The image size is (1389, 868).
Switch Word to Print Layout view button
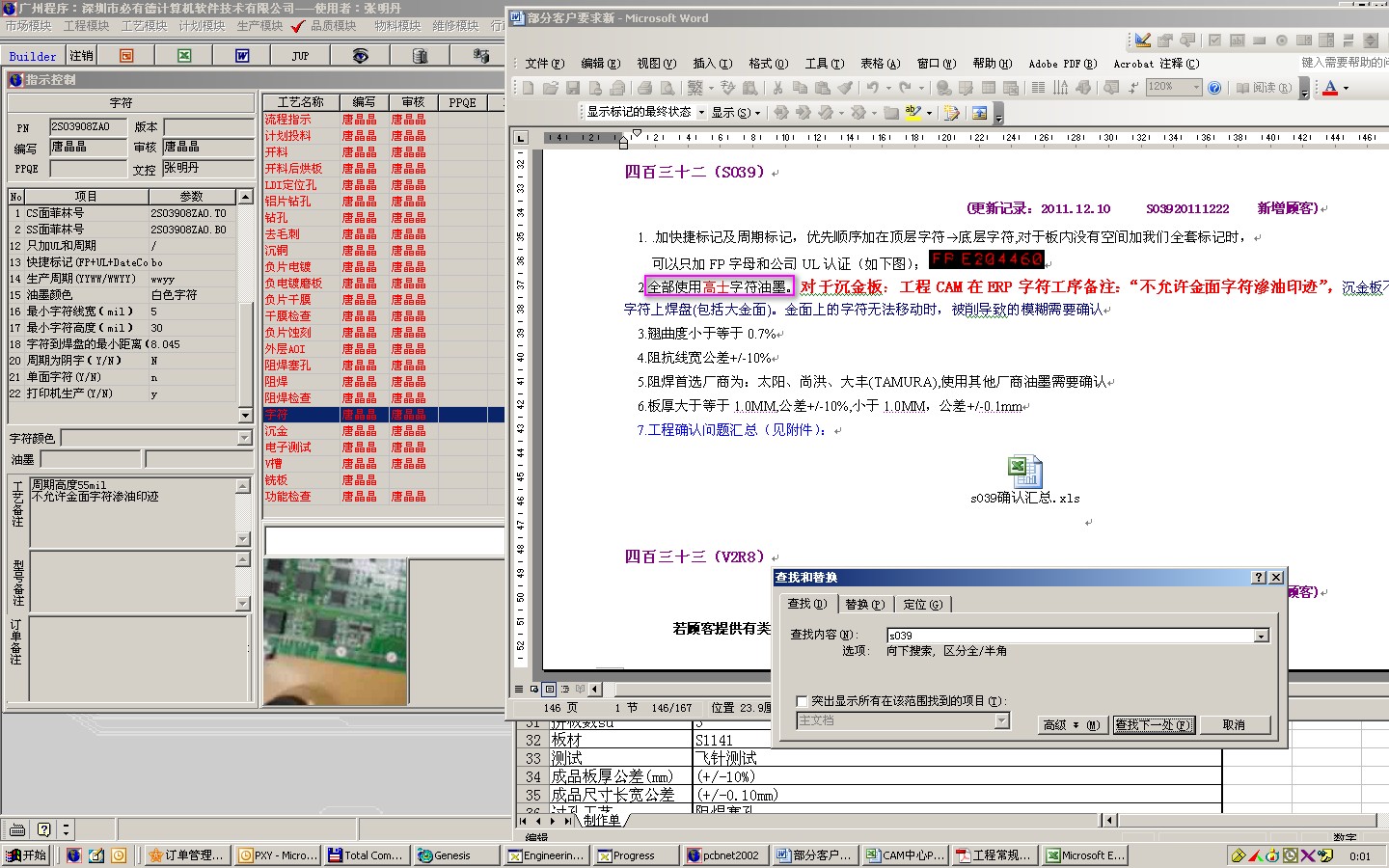[x=549, y=689]
